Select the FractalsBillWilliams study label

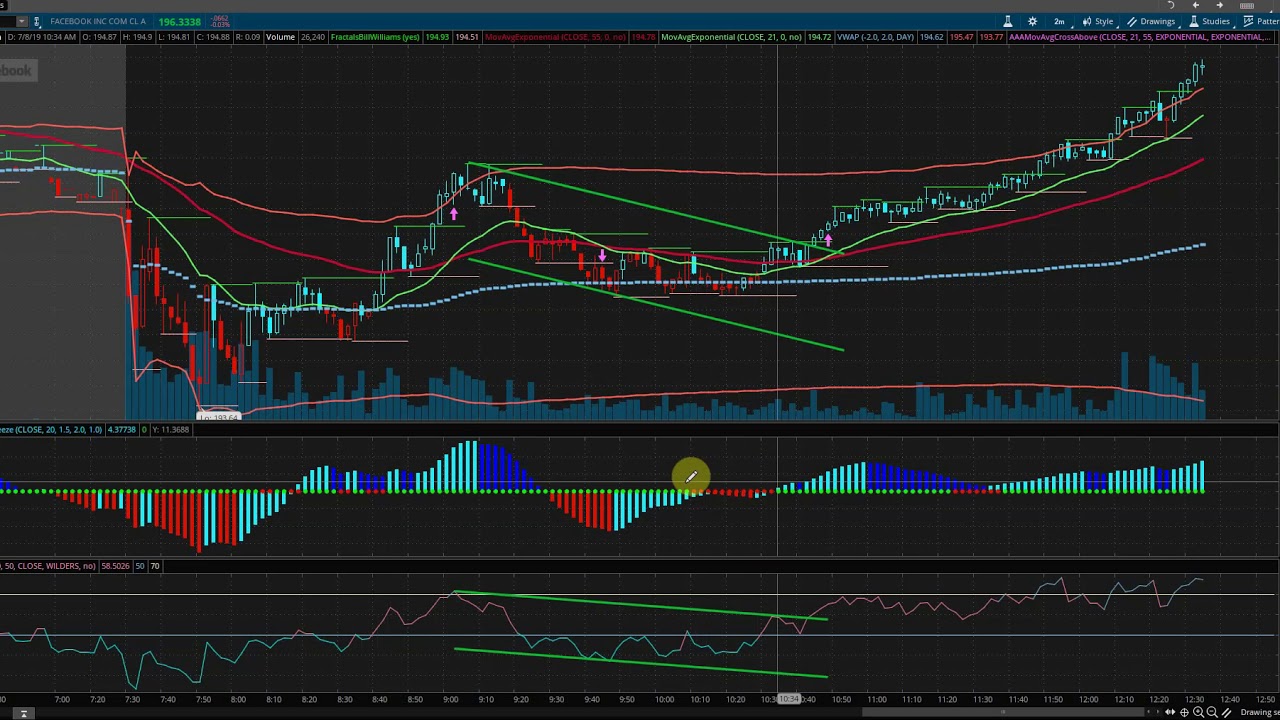375,37
